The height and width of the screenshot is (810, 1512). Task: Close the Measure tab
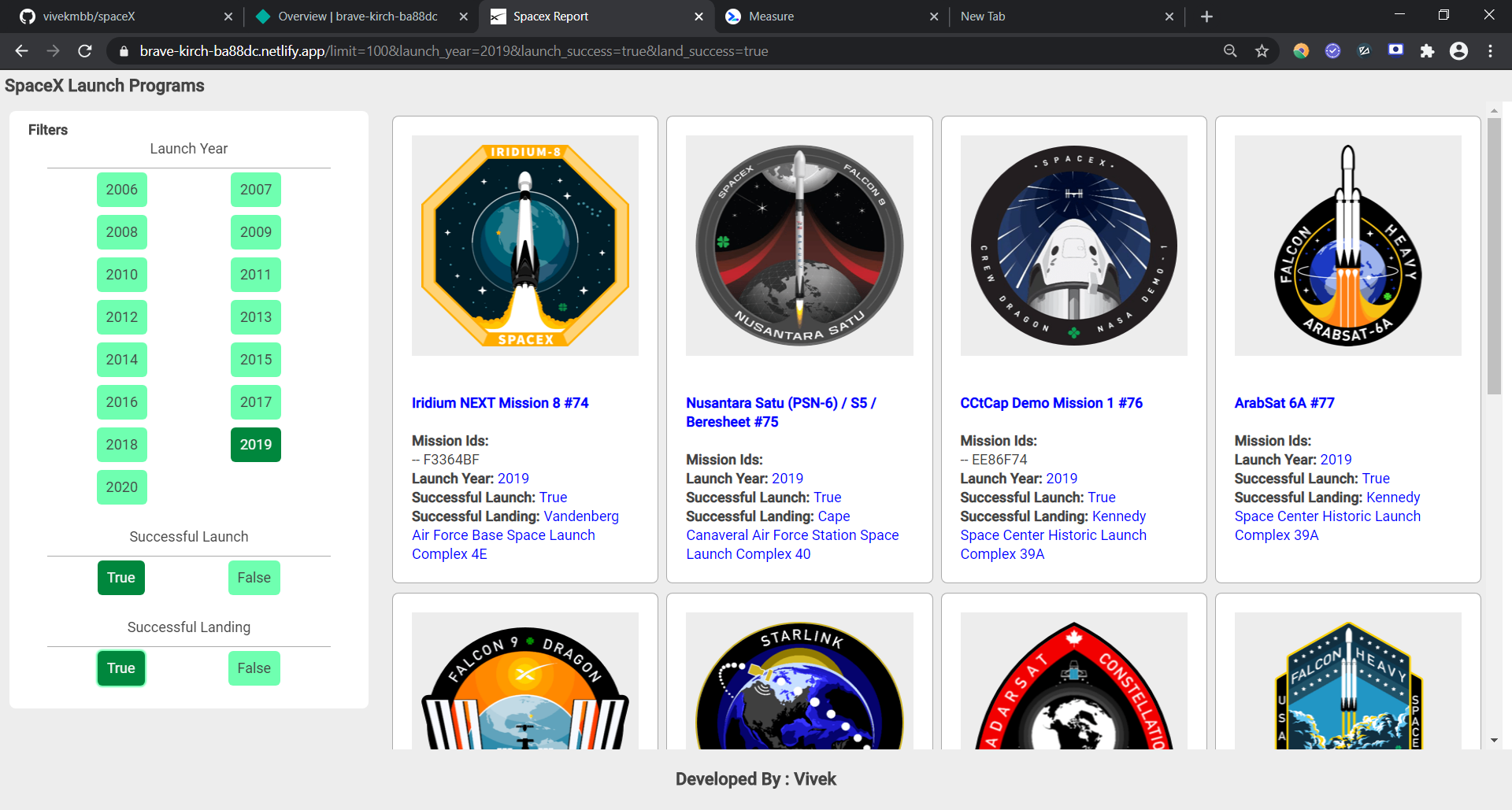point(934,17)
